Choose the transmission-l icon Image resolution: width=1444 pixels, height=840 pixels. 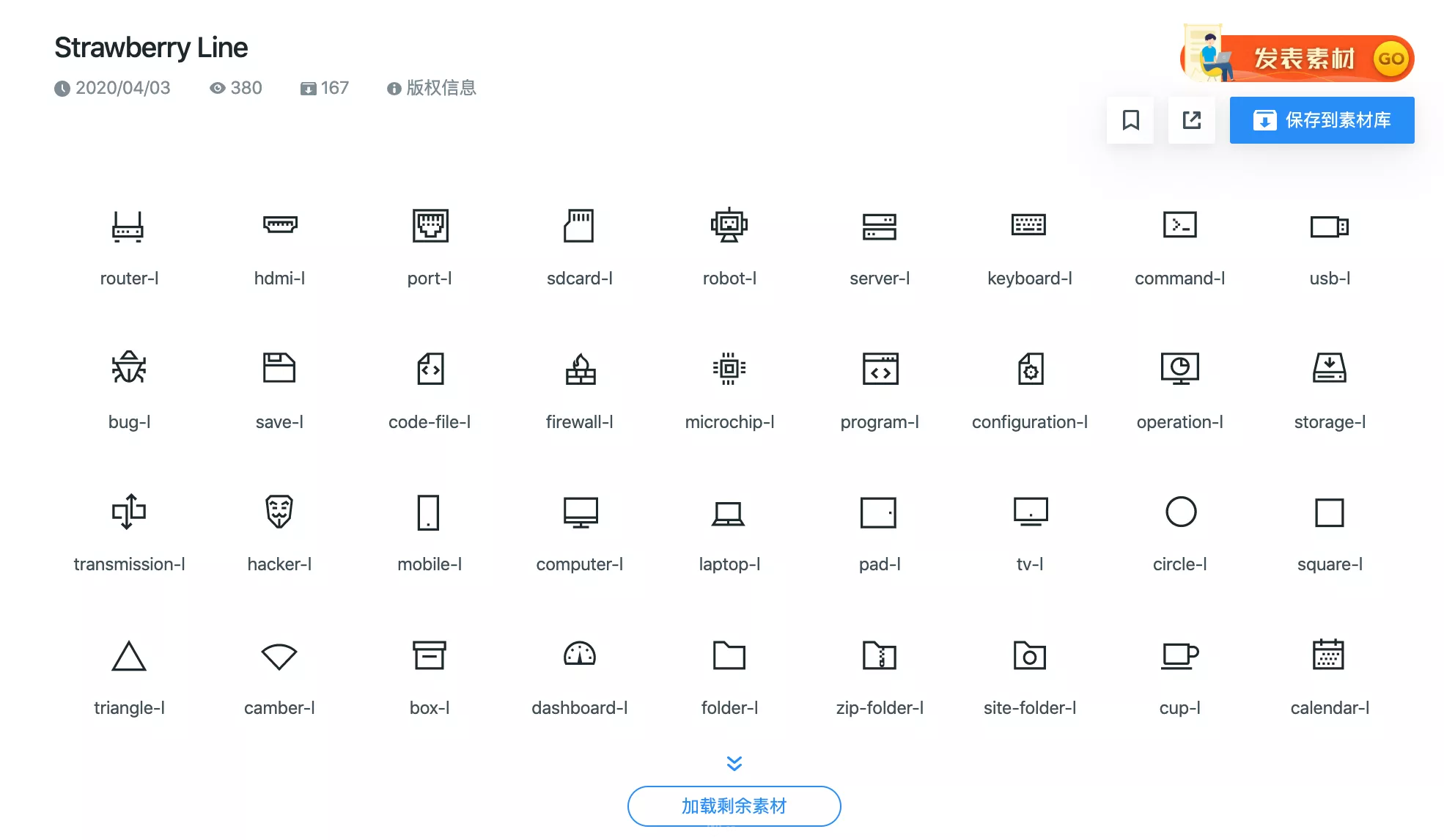(x=128, y=512)
